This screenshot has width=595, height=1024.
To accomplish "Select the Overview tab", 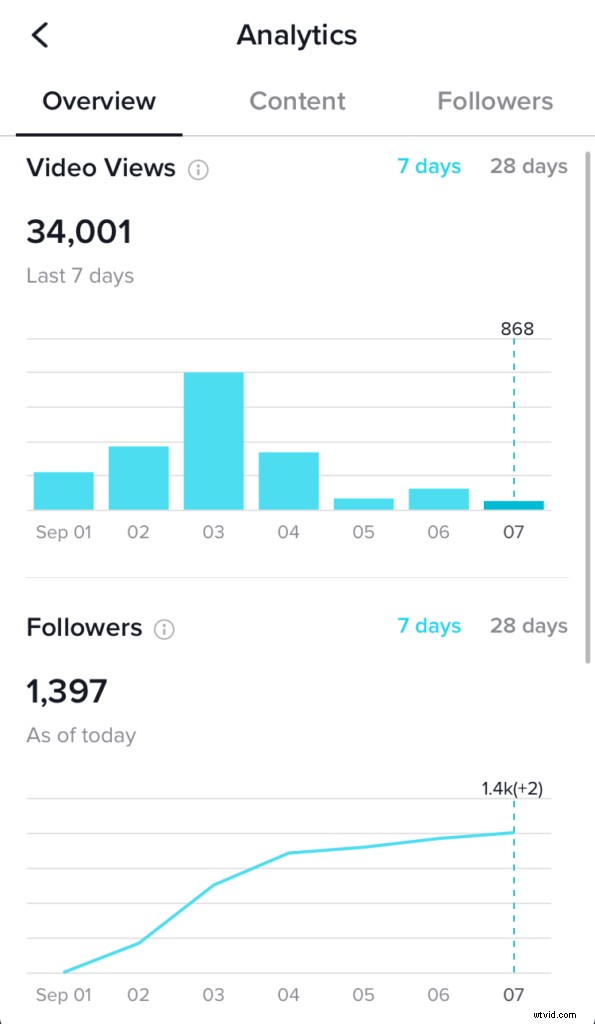I will (98, 100).
